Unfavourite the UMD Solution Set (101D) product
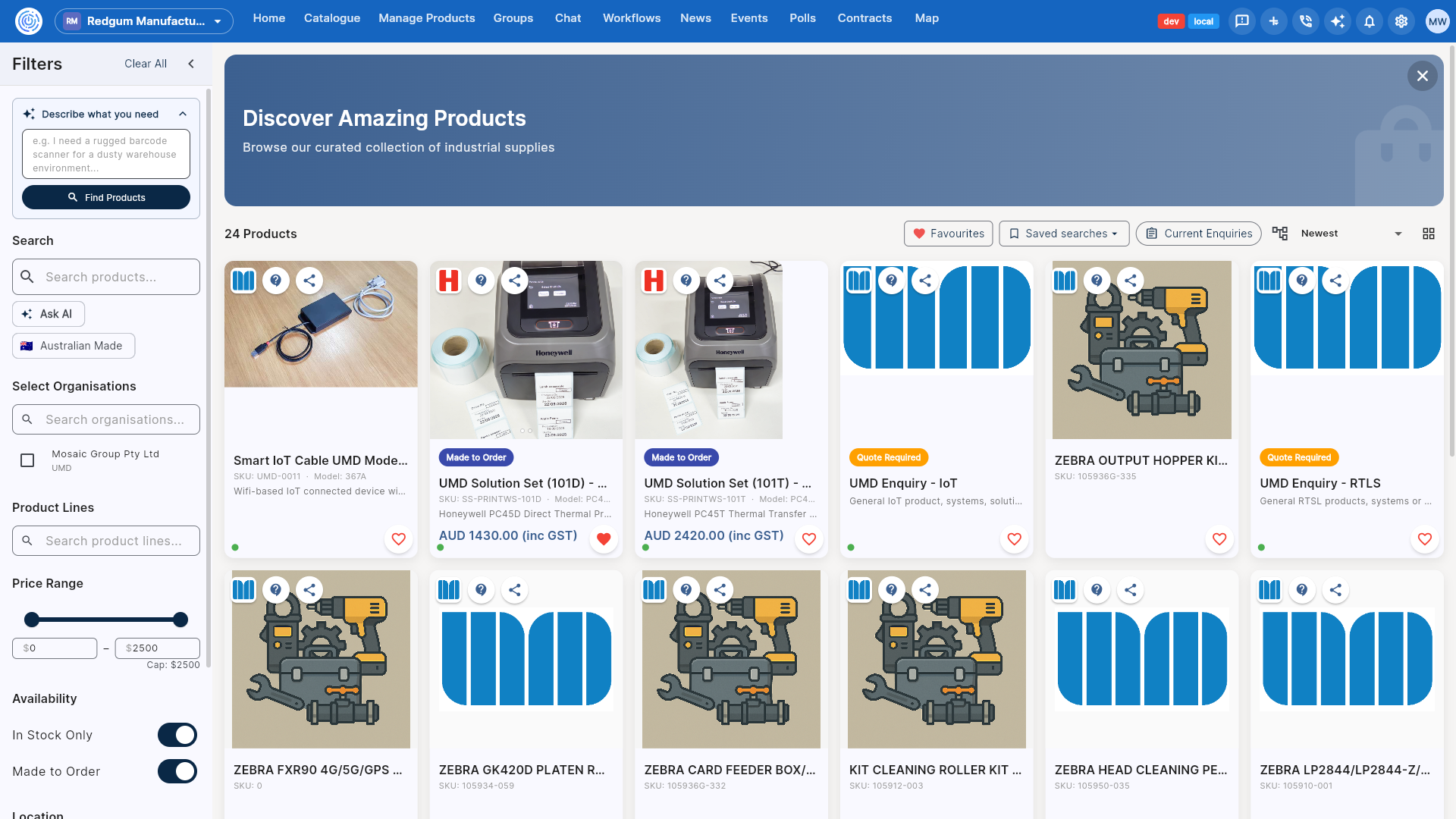Image resolution: width=1456 pixels, height=819 pixels. pyautogui.click(x=604, y=539)
